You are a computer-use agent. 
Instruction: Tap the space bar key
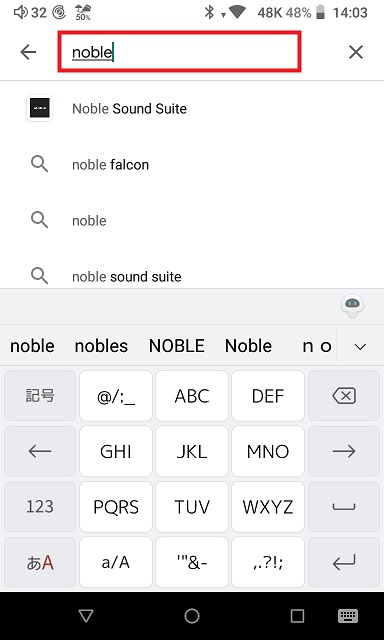[344, 507]
